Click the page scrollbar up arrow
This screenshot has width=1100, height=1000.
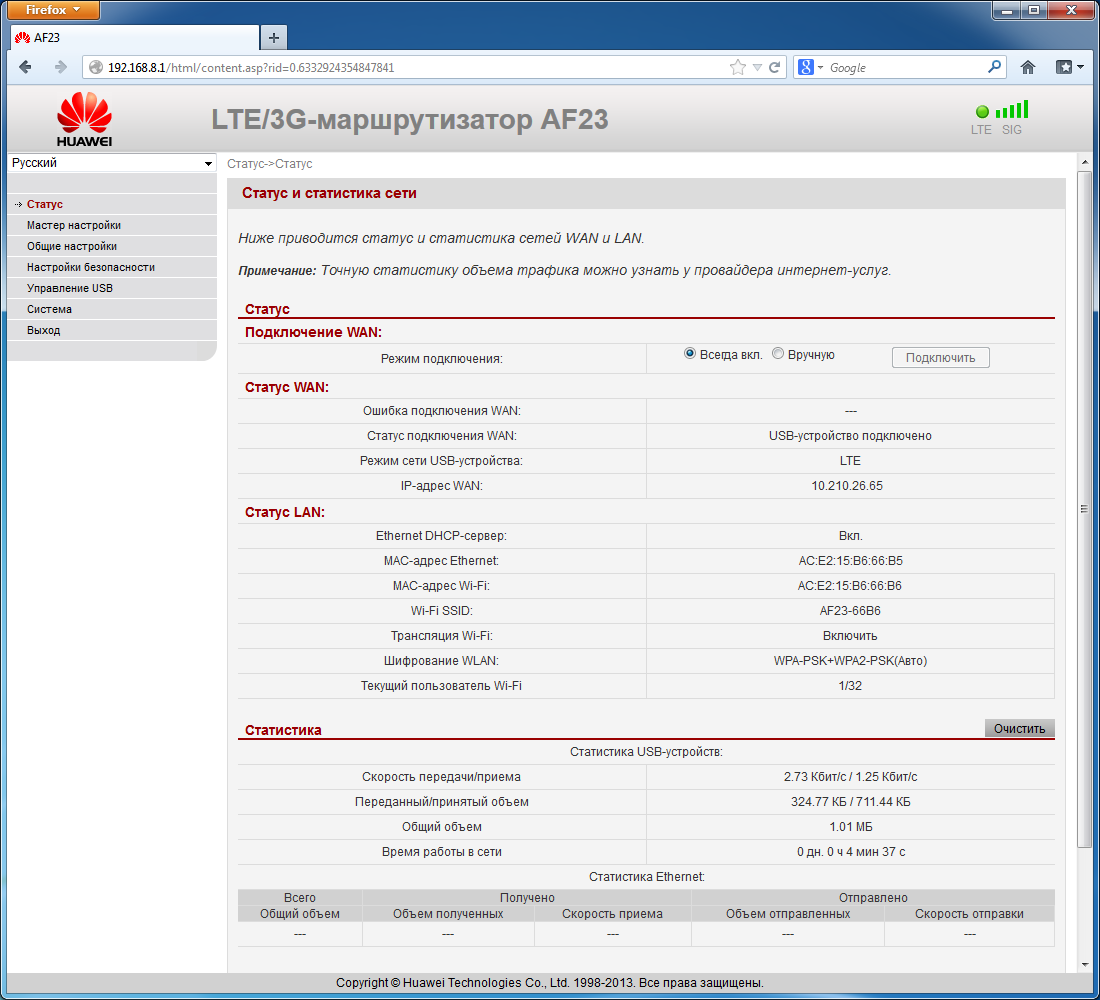[x=1085, y=162]
